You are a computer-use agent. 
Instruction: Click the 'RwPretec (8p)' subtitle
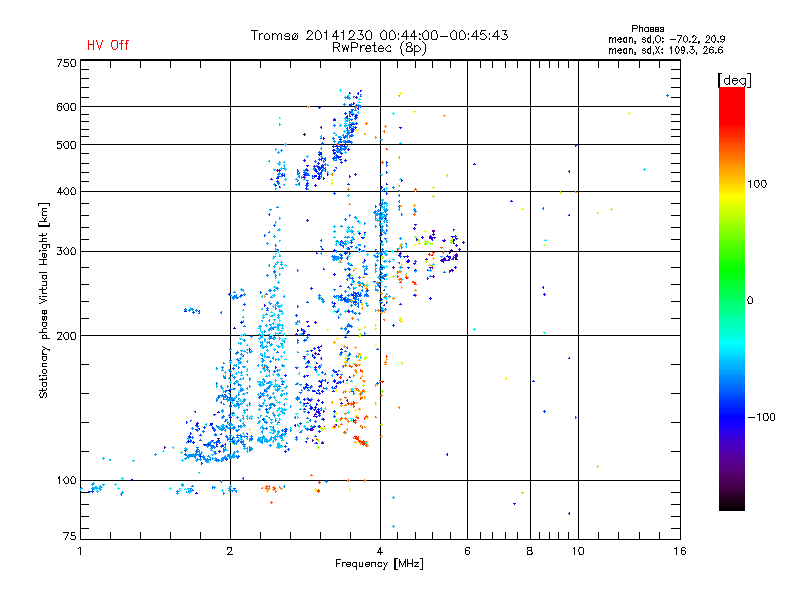pyautogui.click(x=379, y=48)
